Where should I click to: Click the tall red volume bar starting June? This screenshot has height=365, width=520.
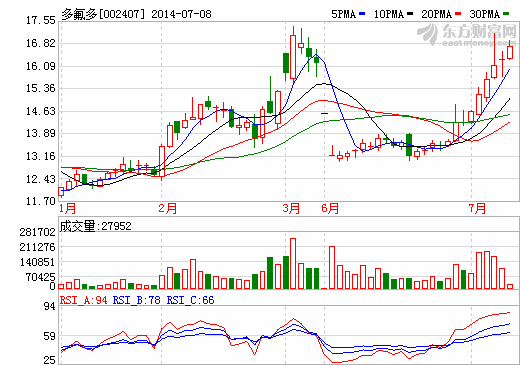click(332, 268)
